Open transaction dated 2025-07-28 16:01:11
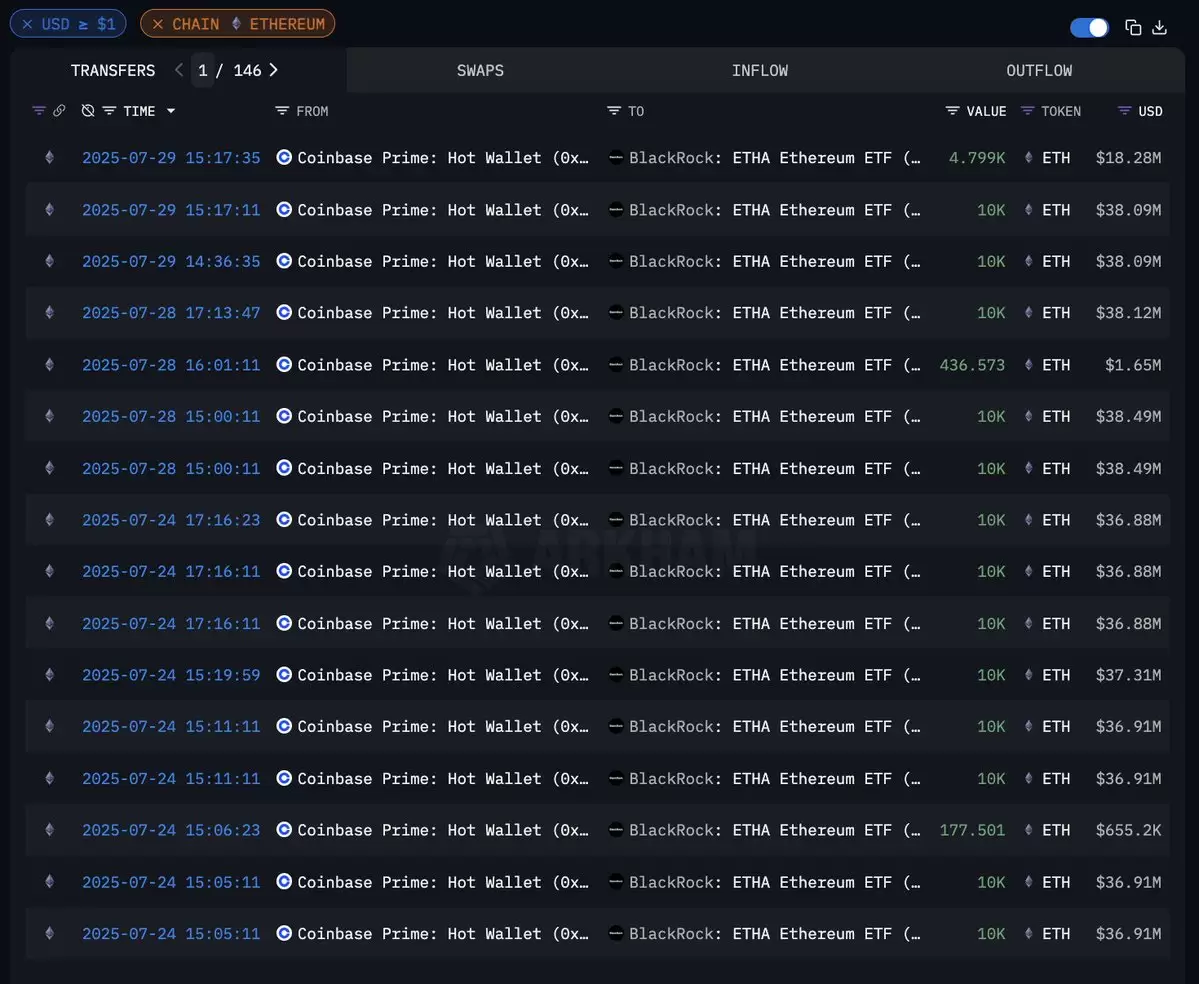Screen dimensions: 1199x984 pyautogui.click(x=171, y=365)
